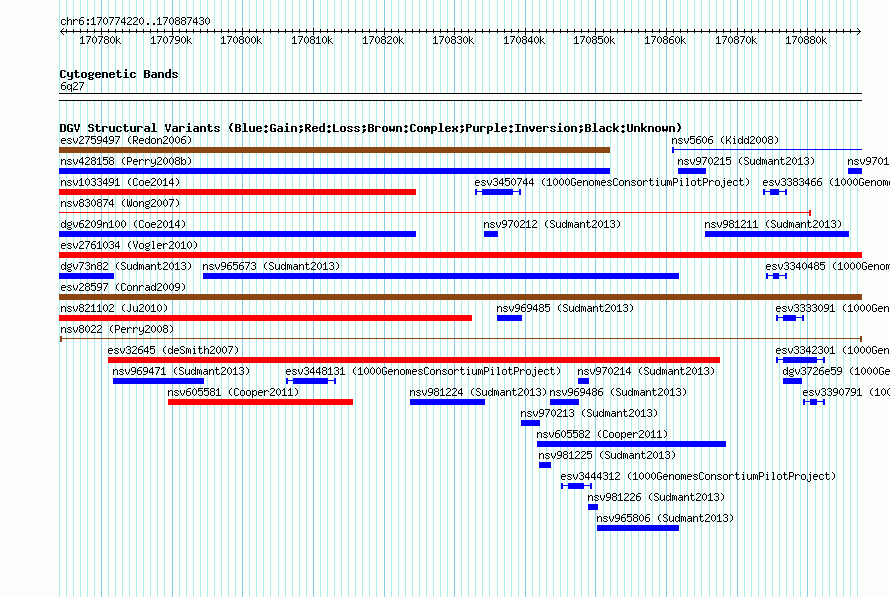This screenshot has width=890, height=597.
Task: Click the nsv1033491 (Coe2014) red loss bar
Action: tap(237, 192)
